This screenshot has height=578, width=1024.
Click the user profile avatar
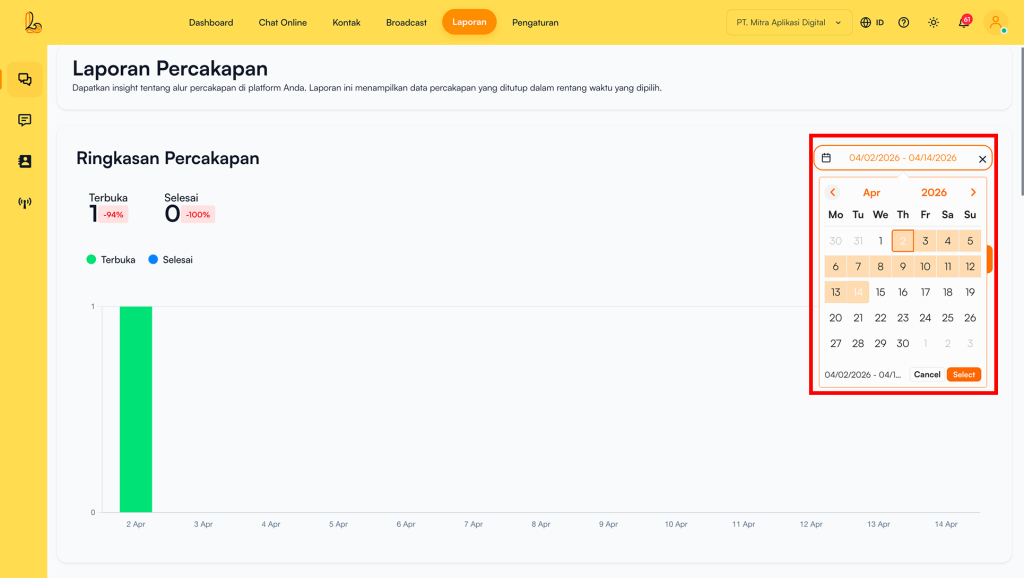point(995,22)
